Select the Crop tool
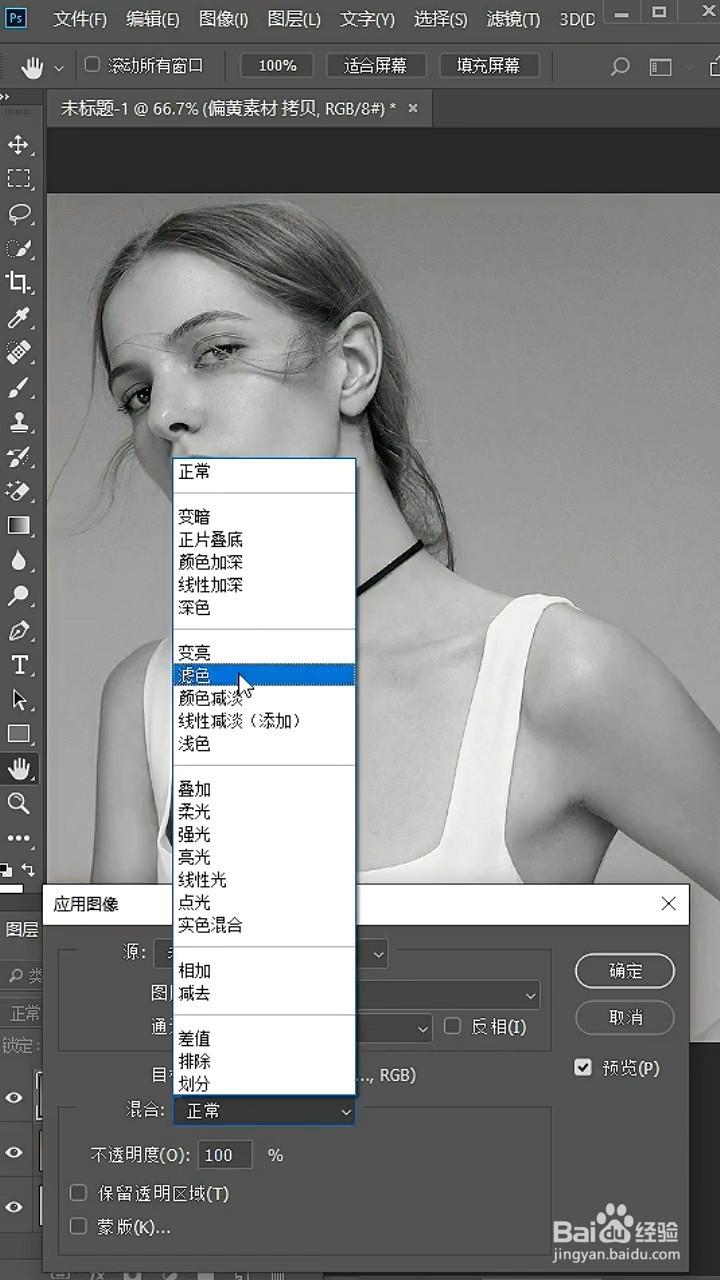The height and width of the screenshot is (1280, 720). pyautogui.click(x=18, y=283)
